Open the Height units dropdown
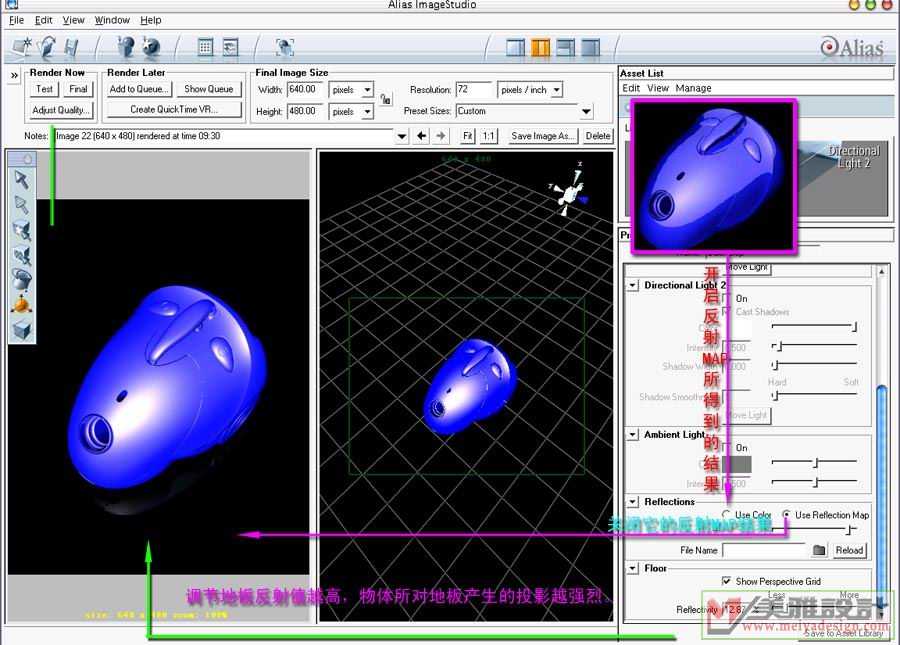Screen dimensions: 900x645 [368, 111]
